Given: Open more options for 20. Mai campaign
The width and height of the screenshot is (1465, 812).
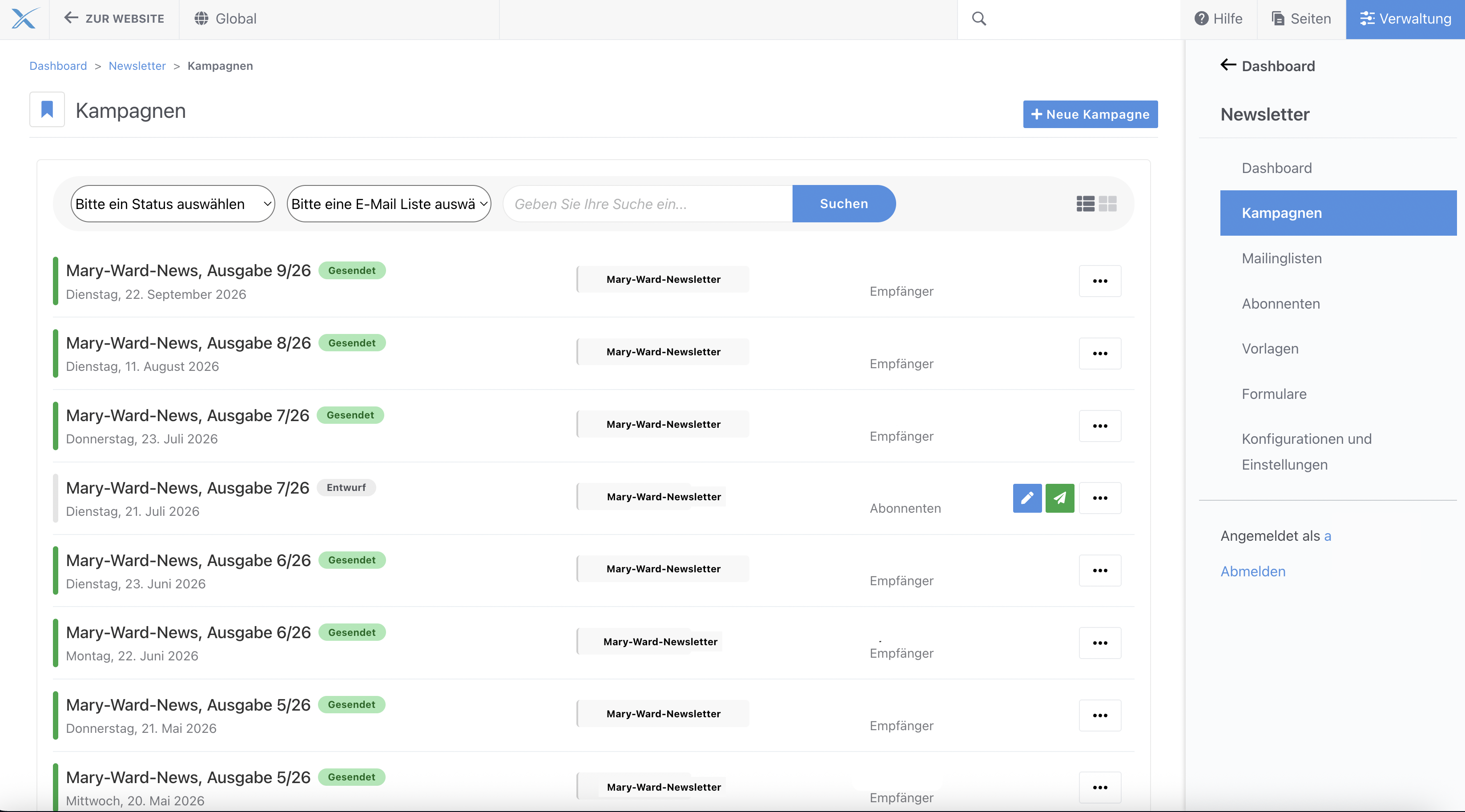Looking at the screenshot, I should tap(1100, 788).
